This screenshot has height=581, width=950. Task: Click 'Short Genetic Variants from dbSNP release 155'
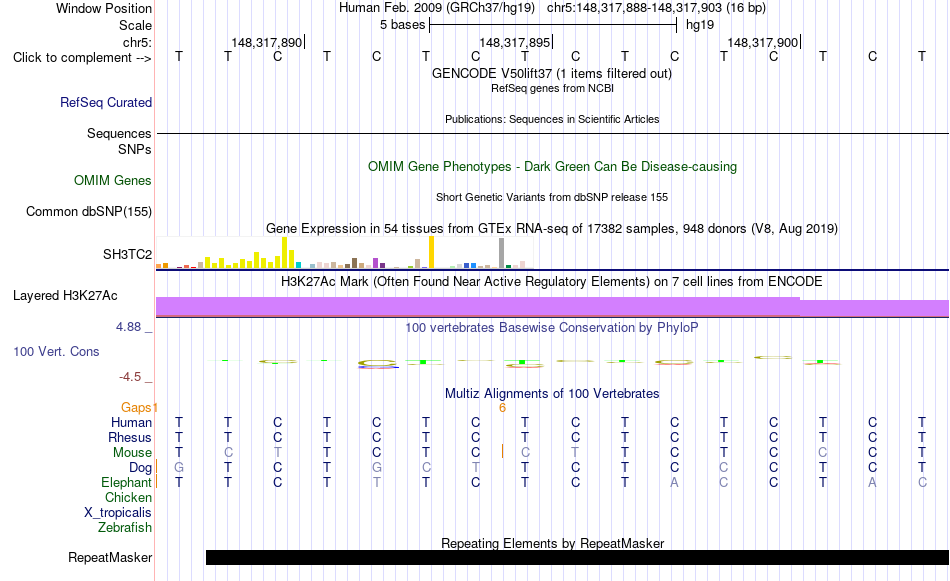552,198
